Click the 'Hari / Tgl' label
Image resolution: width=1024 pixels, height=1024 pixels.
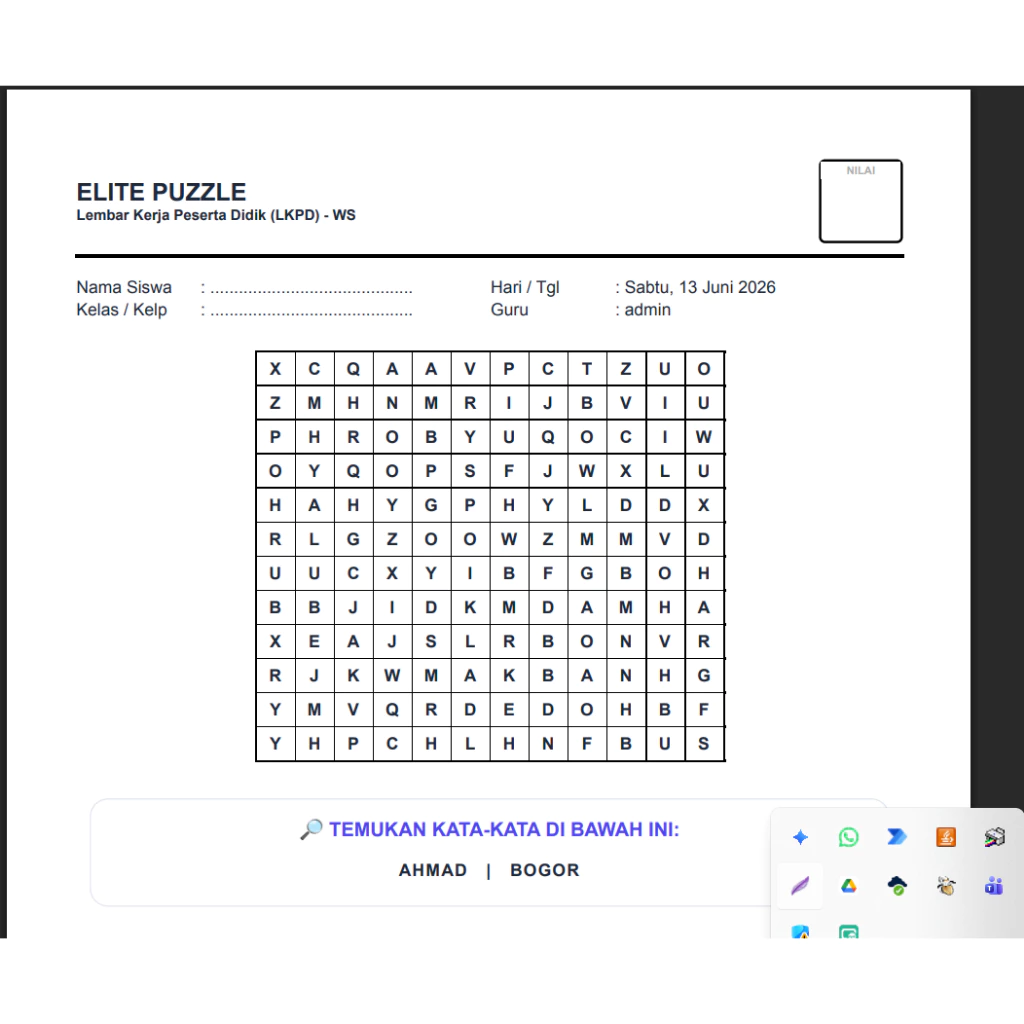[525, 287]
